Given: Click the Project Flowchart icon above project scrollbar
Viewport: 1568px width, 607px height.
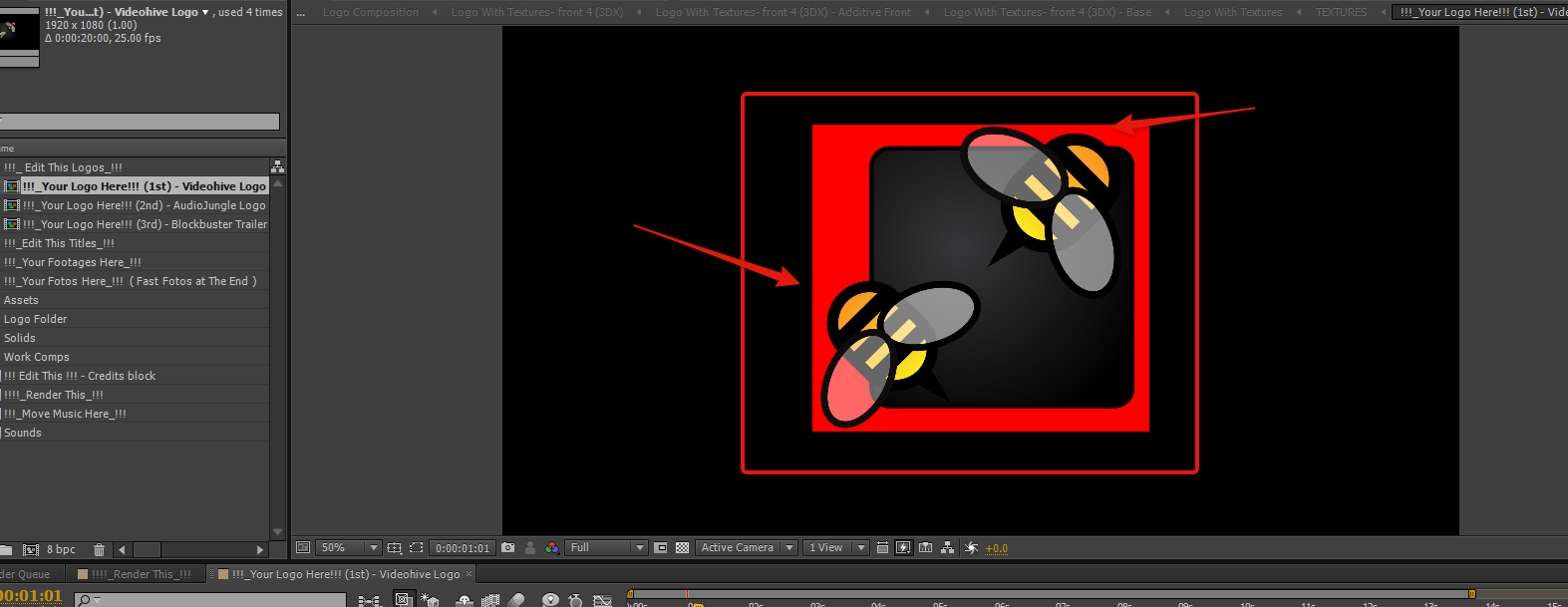Looking at the screenshot, I should point(278,166).
